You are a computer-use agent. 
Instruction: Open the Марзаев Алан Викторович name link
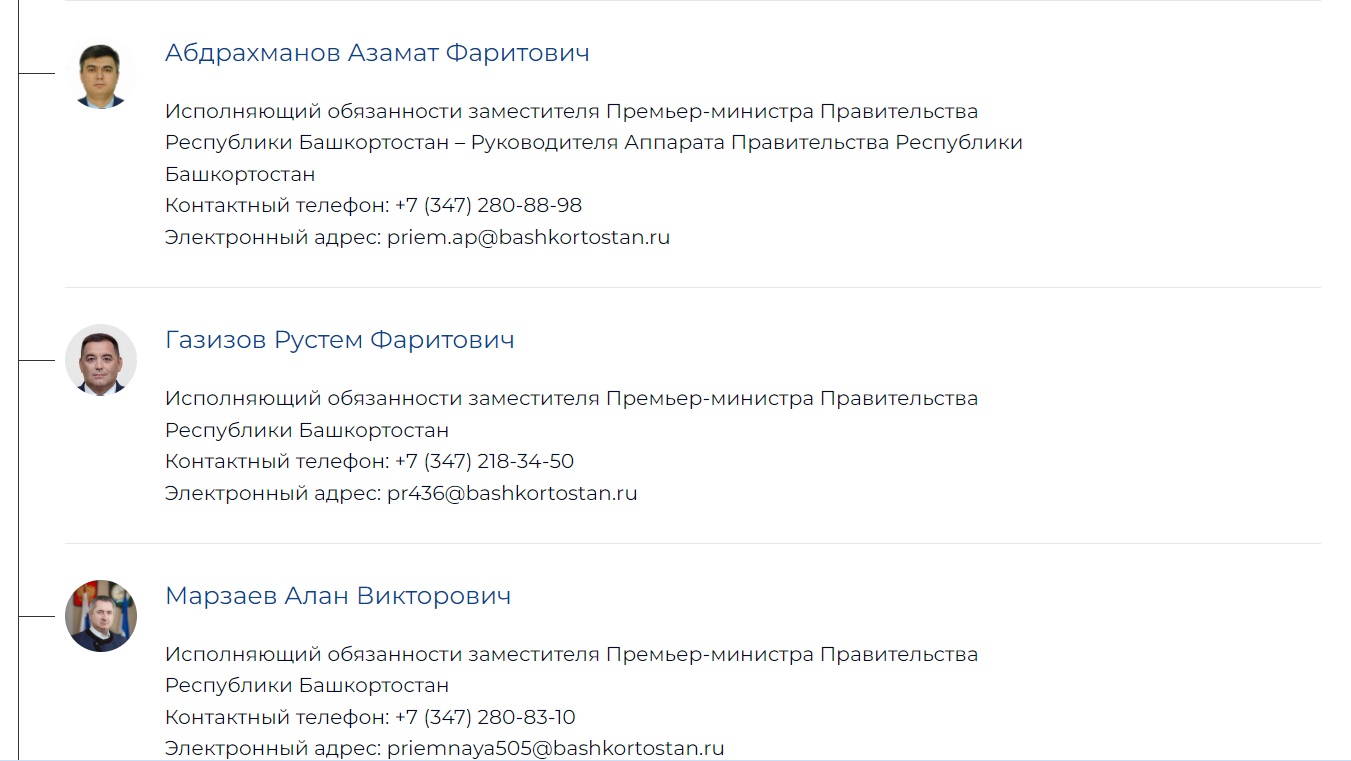click(337, 596)
